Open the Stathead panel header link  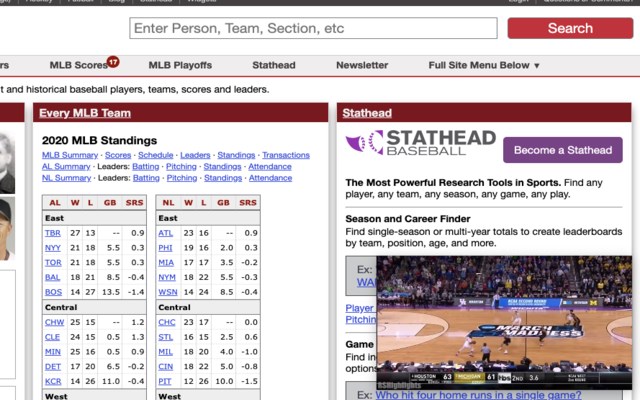367,113
